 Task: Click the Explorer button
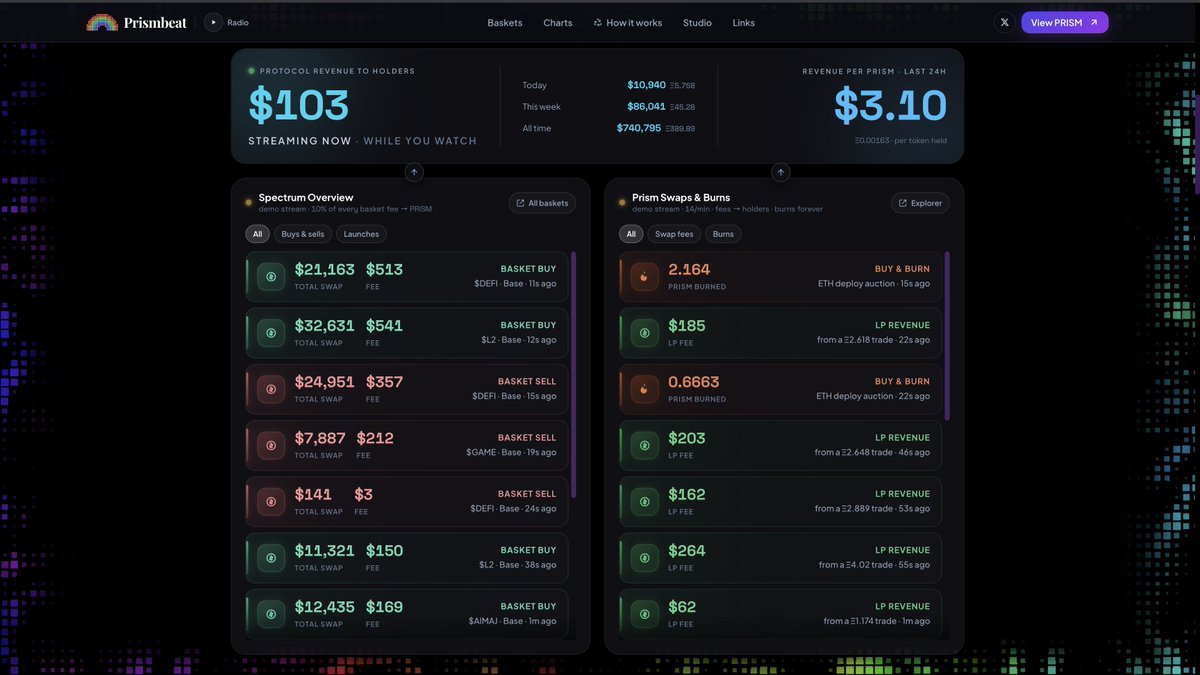tap(920, 203)
